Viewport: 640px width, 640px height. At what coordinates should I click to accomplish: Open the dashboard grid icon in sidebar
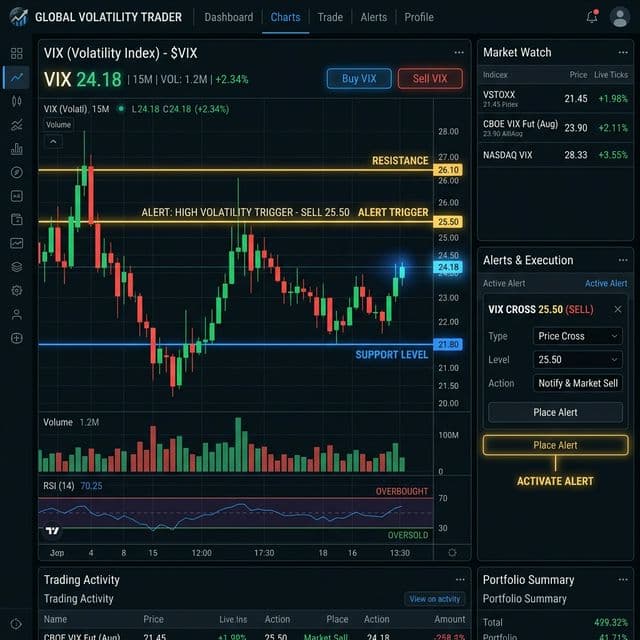point(17,53)
